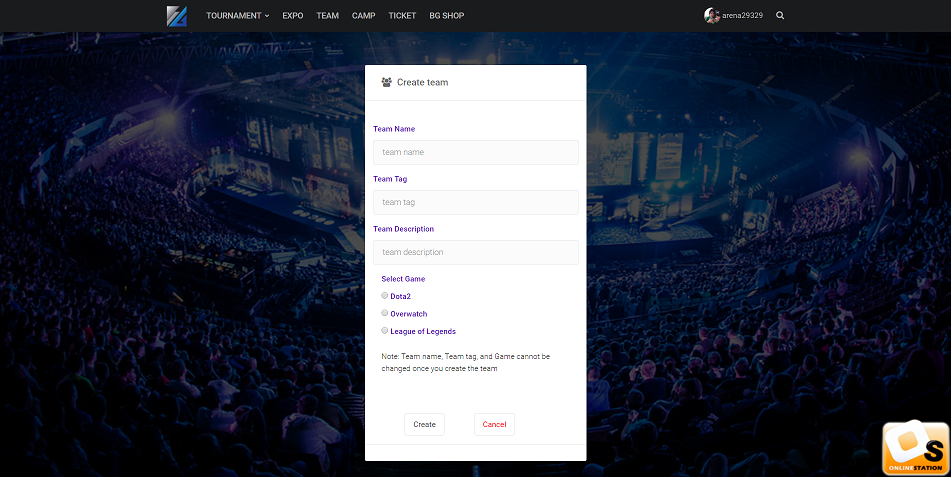Click the site logo in navbar
The width and height of the screenshot is (951, 477).
[x=176, y=16]
